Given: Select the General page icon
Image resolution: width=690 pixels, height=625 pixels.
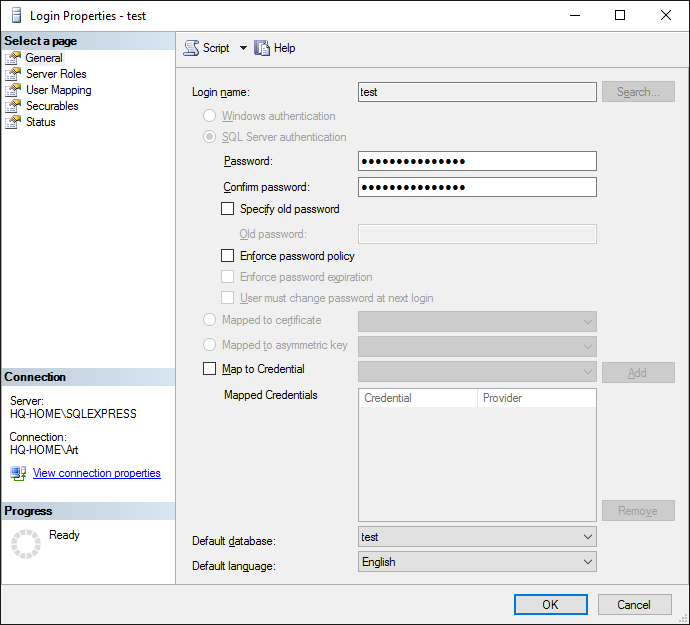Looking at the screenshot, I should point(13,58).
